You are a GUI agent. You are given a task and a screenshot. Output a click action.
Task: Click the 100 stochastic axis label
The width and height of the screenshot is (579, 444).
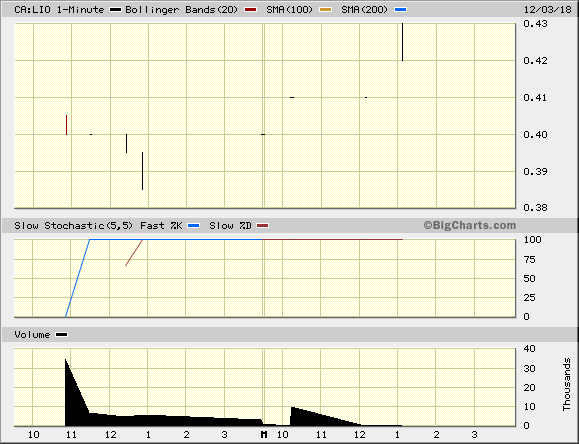point(532,240)
